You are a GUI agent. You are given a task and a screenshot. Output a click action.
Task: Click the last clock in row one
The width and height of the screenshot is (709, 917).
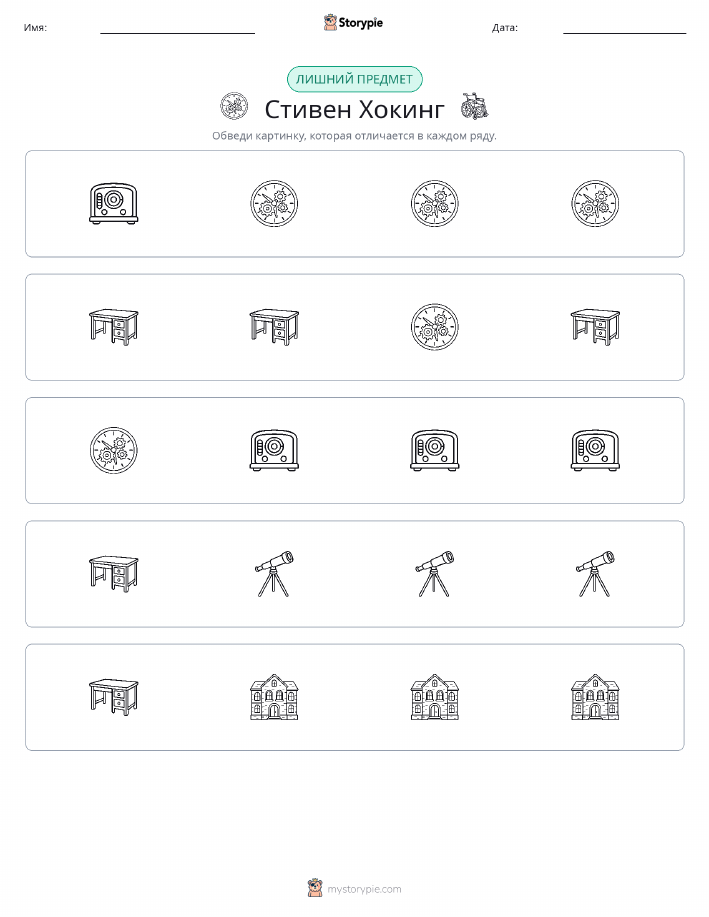(x=595, y=204)
